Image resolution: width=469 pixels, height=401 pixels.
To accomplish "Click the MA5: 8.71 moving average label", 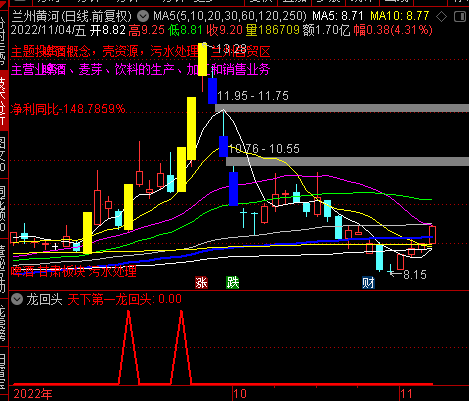I will (337, 16).
